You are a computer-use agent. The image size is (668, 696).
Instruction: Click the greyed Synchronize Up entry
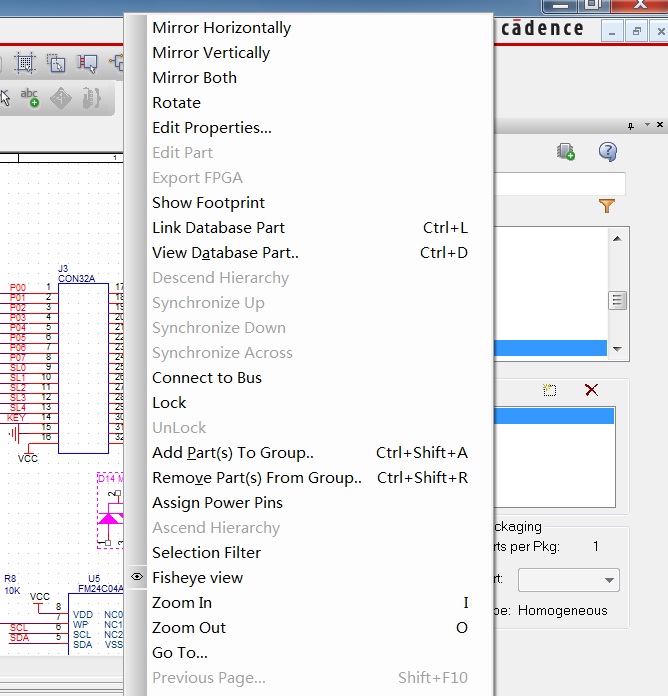(208, 303)
